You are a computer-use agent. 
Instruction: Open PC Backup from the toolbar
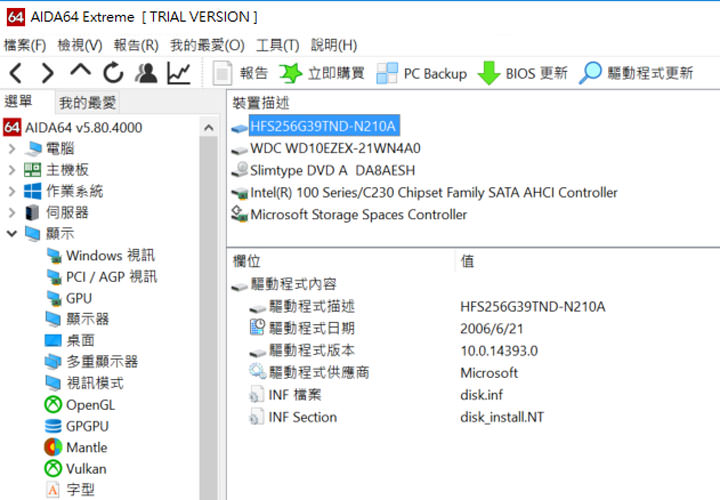coord(422,73)
